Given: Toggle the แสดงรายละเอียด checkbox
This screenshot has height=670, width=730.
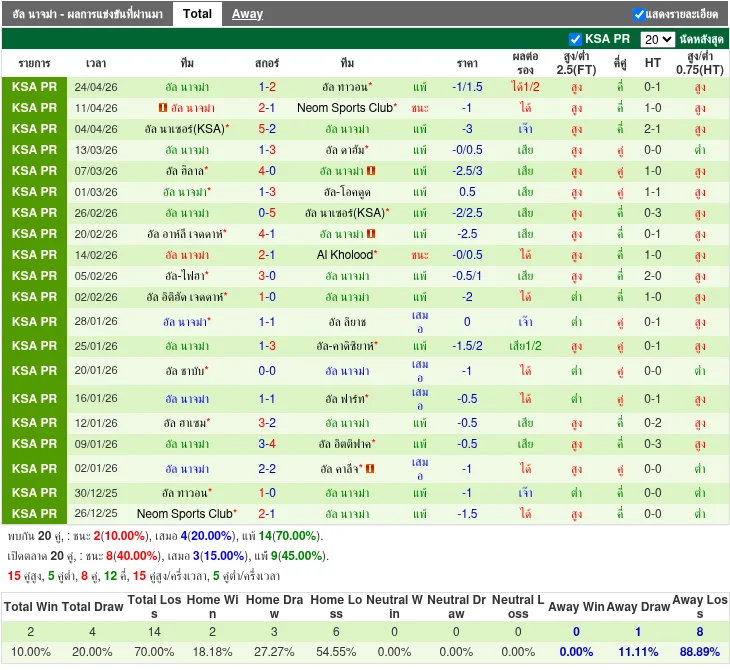Looking at the screenshot, I should [x=639, y=14].
